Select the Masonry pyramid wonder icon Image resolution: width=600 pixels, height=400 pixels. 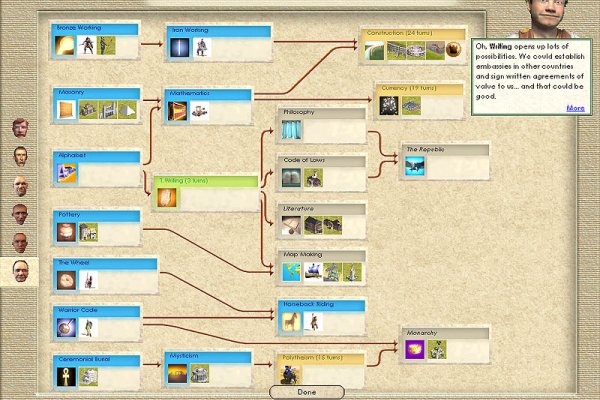(127, 109)
